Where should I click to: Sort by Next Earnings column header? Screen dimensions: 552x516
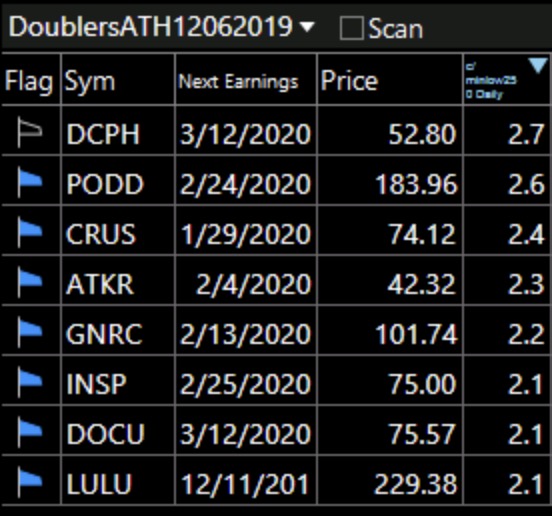[238, 82]
